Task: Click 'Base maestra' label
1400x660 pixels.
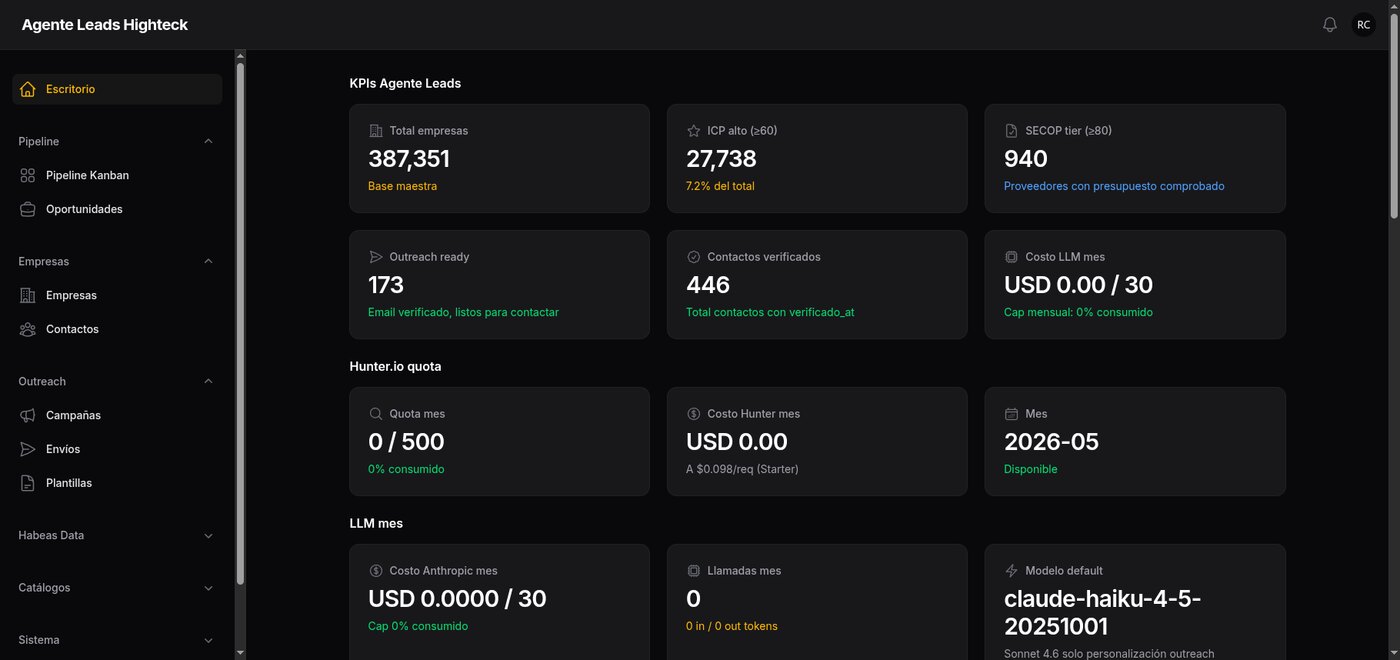Action: tap(402, 186)
